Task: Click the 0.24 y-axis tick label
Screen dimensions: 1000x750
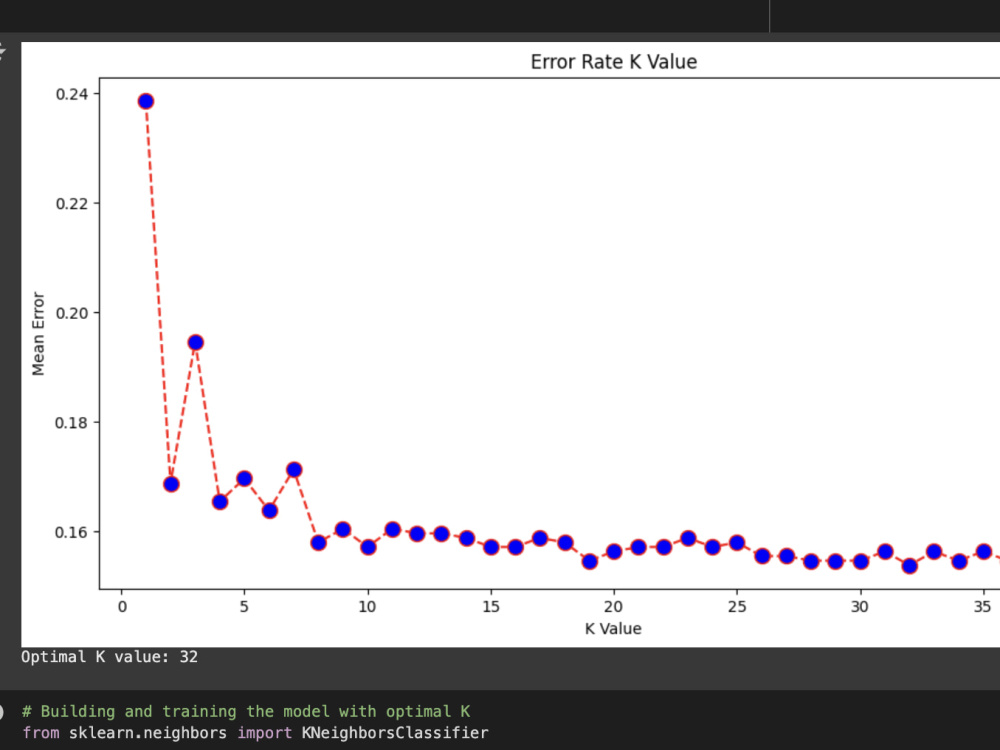Action: click(x=72, y=94)
